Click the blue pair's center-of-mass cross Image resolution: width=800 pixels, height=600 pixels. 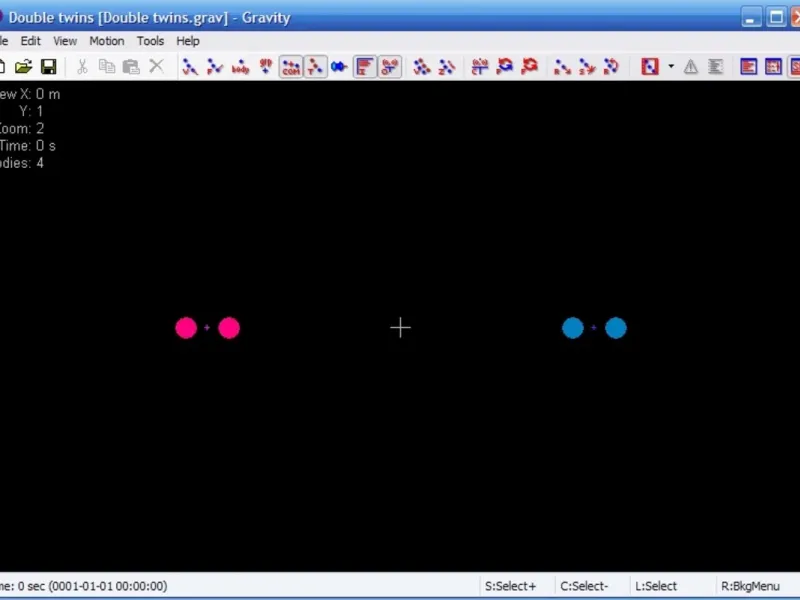coord(594,328)
